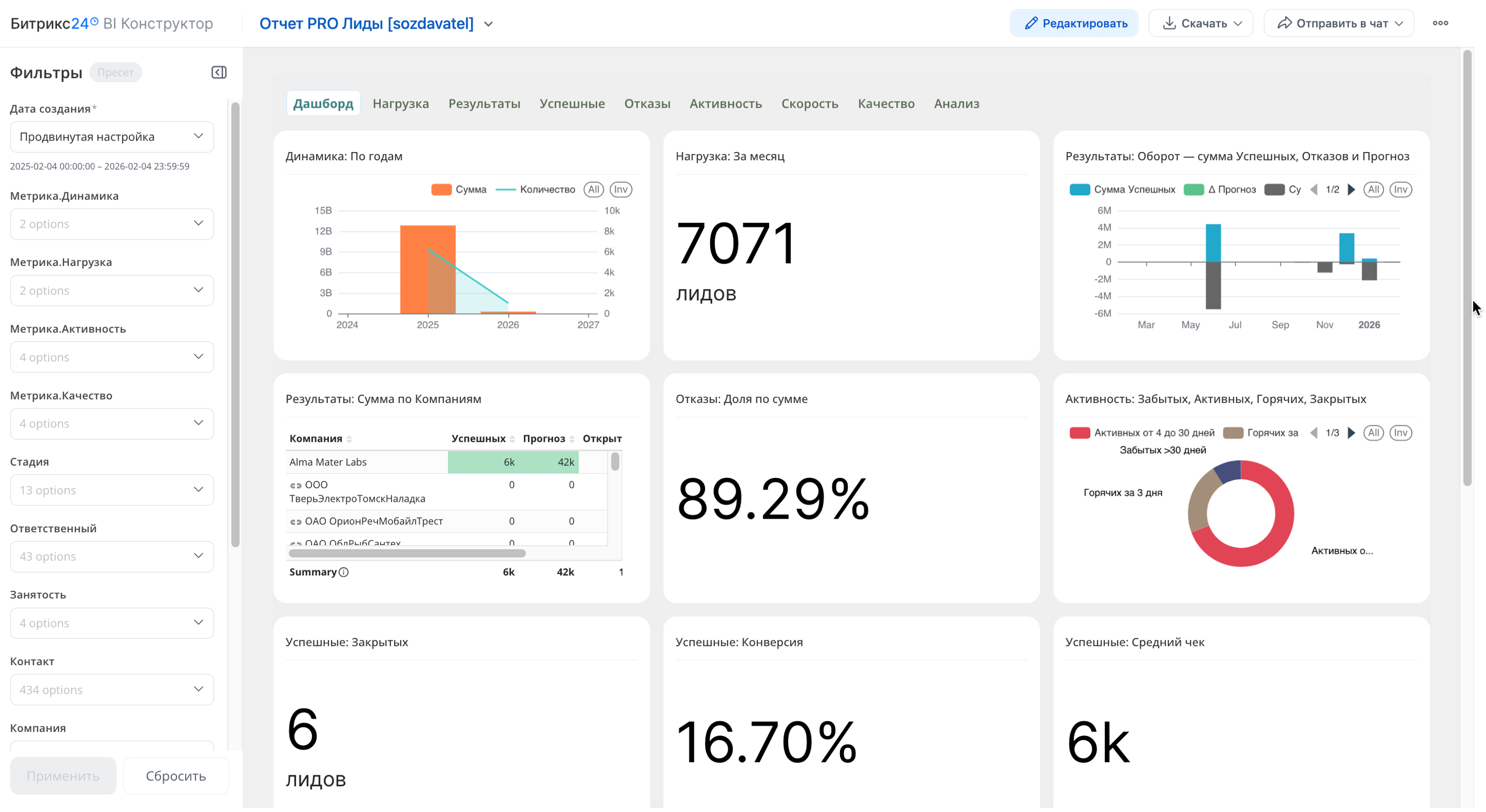Go to next legend page in Результаты chart
1486x812 pixels.
coord(1351,190)
